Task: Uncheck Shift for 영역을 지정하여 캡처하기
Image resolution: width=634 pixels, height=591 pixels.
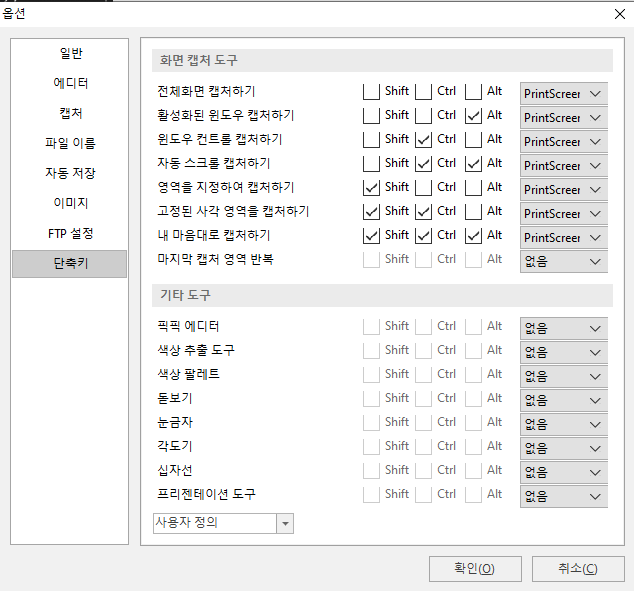Action: point(371,188)
